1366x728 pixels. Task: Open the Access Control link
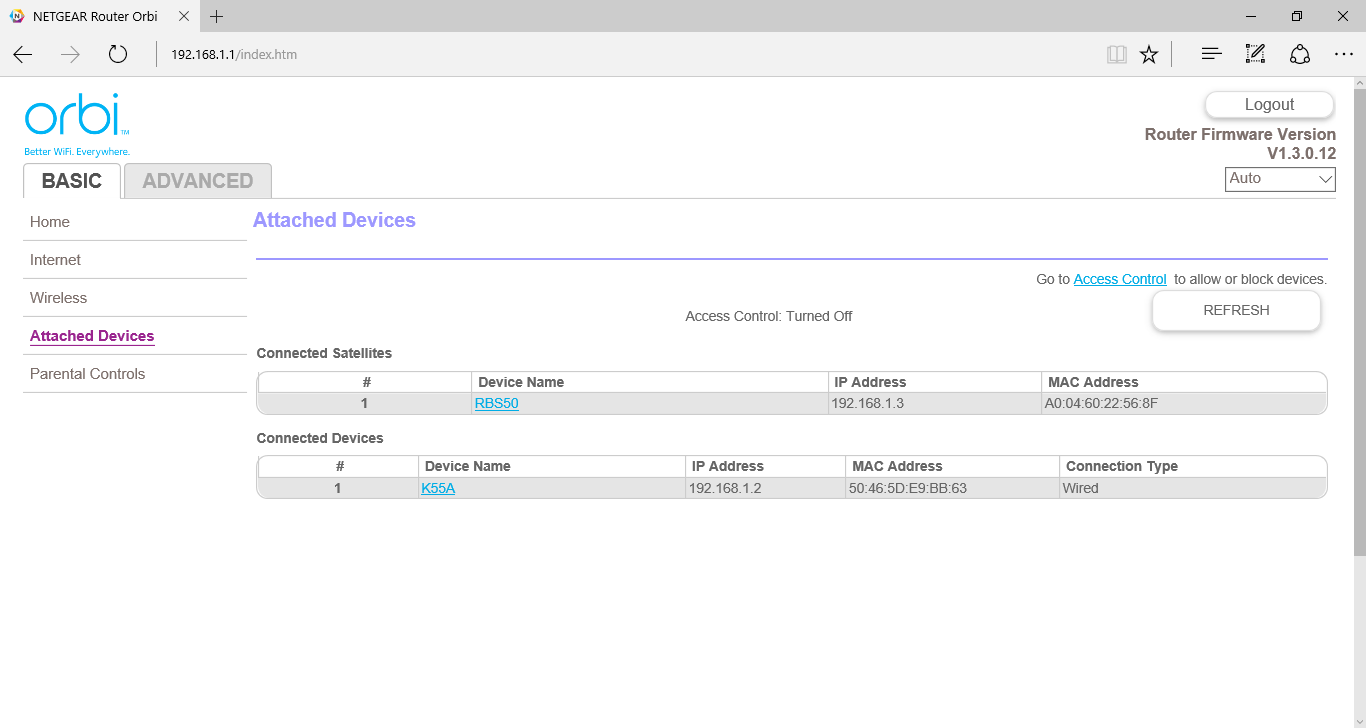[x=1119, y=280]
